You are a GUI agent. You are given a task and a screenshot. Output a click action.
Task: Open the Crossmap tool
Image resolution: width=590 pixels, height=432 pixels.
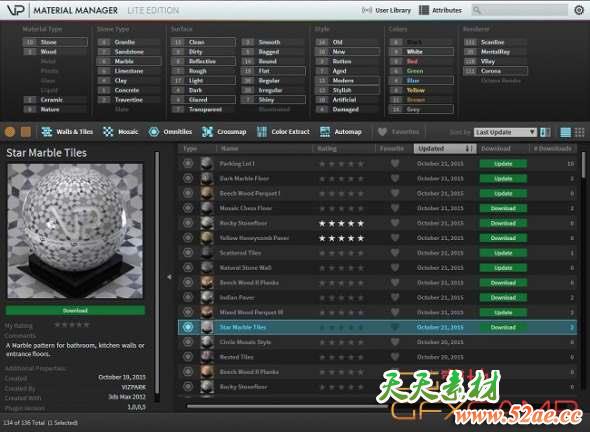coord(224,132)
